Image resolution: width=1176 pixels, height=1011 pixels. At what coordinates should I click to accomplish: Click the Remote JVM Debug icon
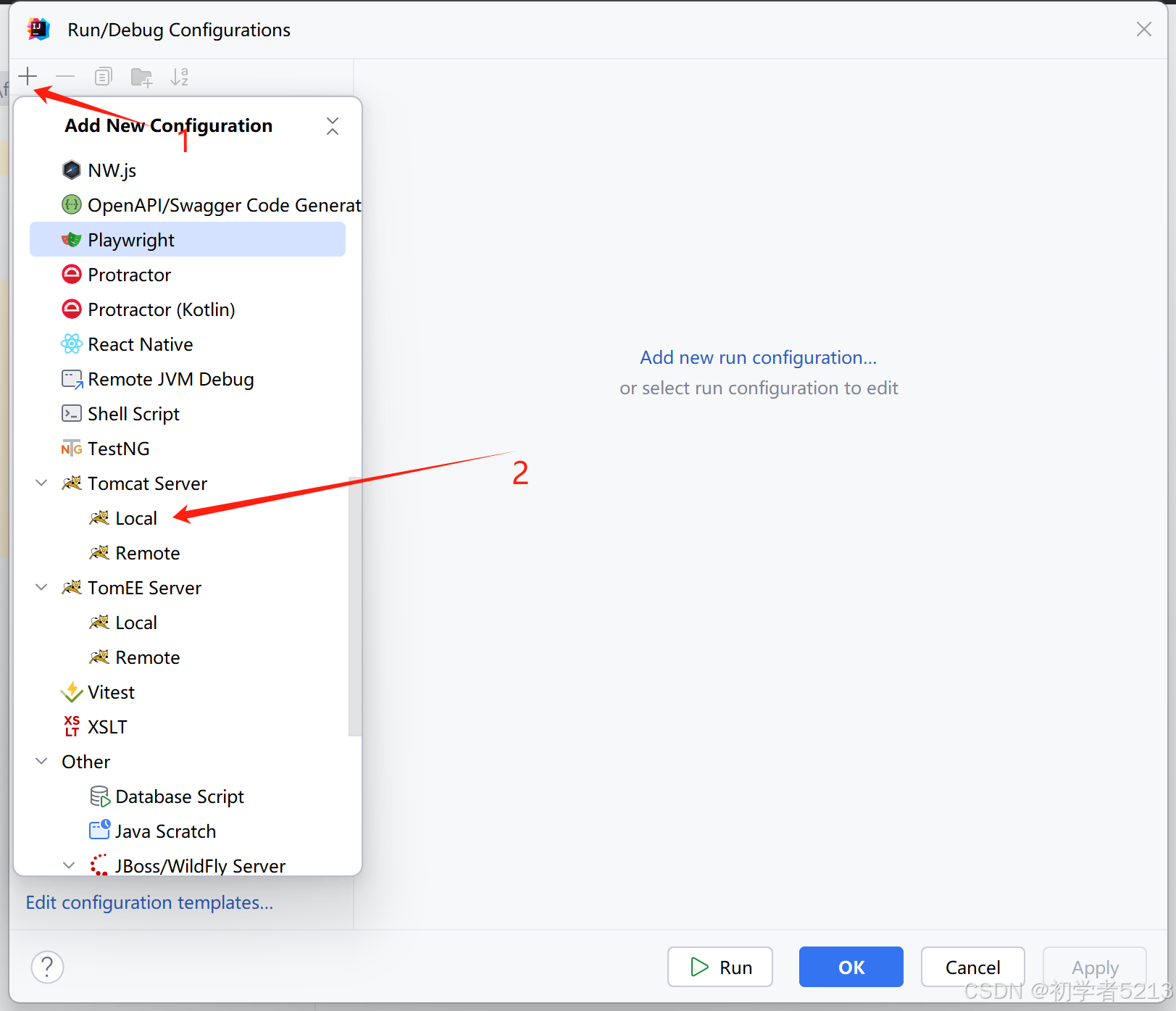(72, 379)
